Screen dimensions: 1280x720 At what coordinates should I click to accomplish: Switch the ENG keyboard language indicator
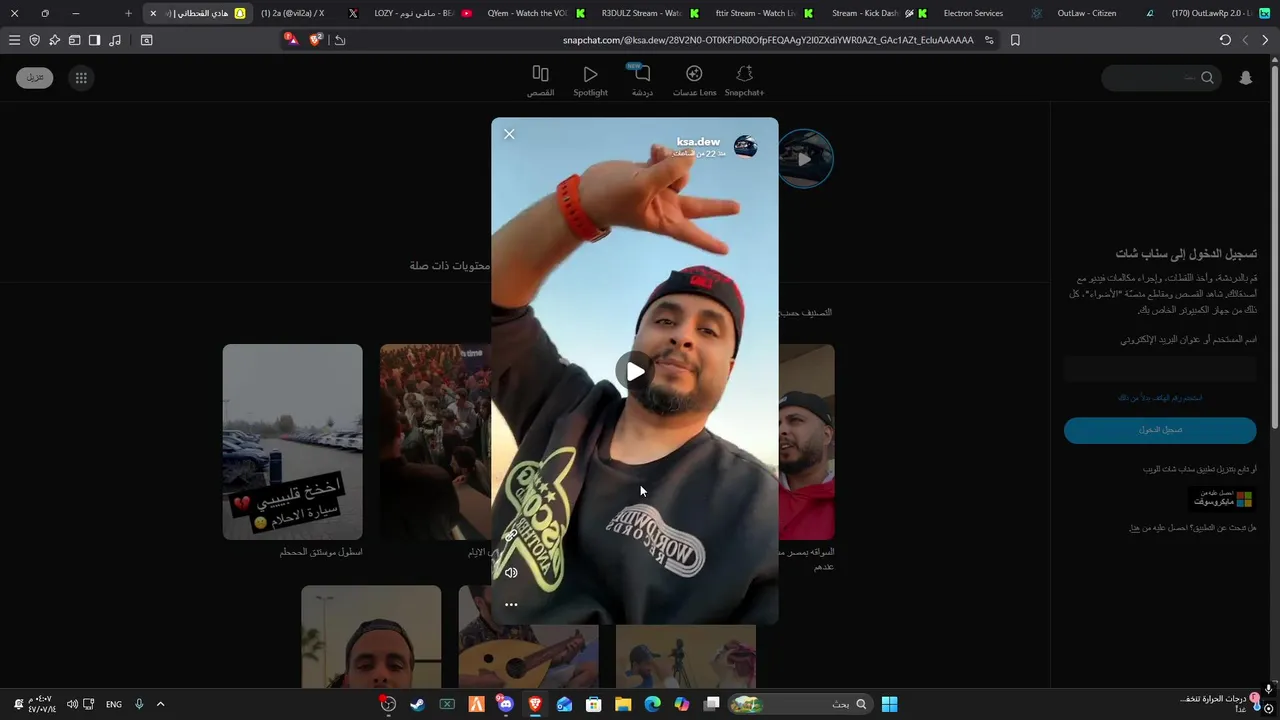[x=114, y=704]
